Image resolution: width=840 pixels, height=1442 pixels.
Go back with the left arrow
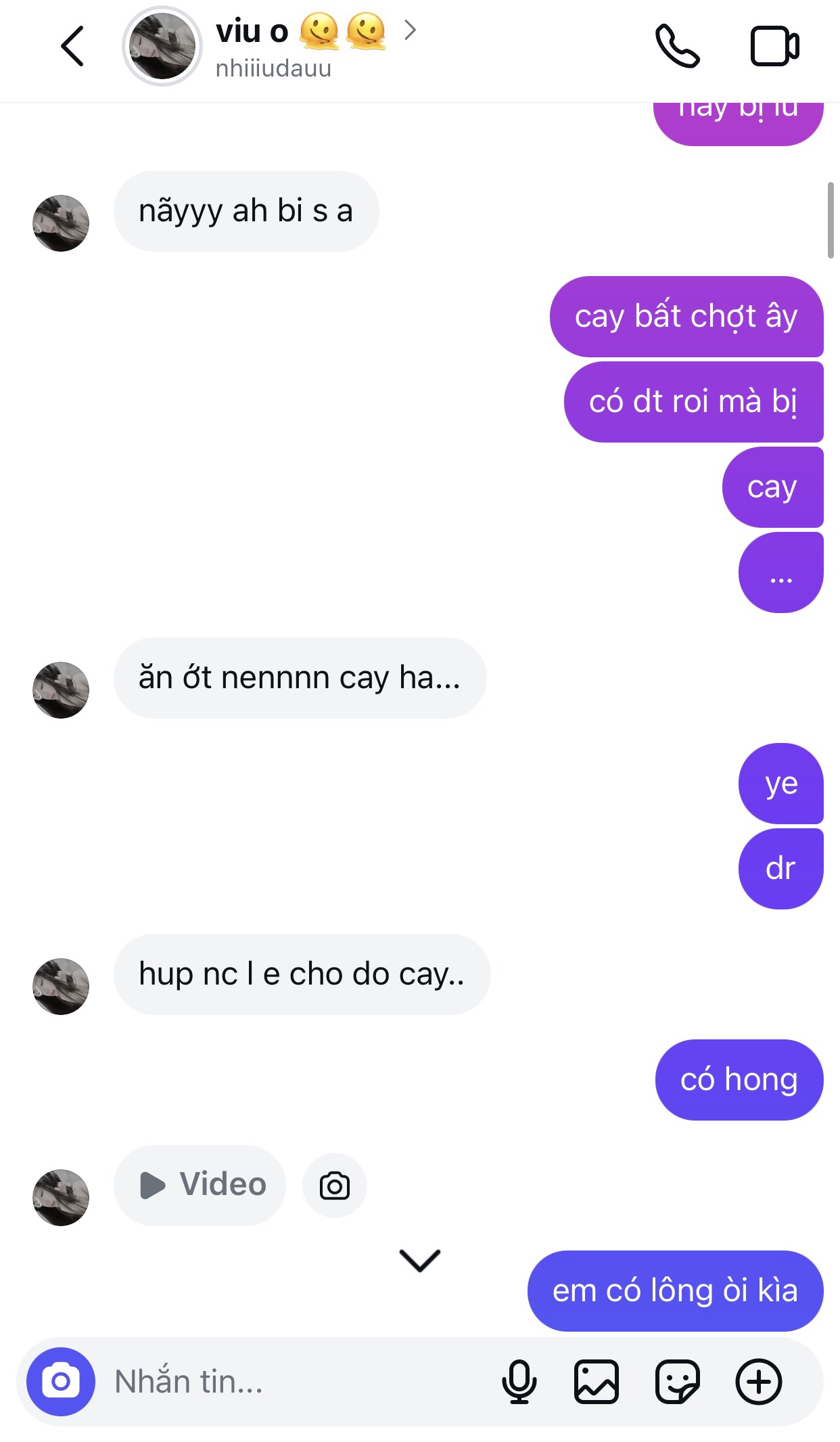72,46
